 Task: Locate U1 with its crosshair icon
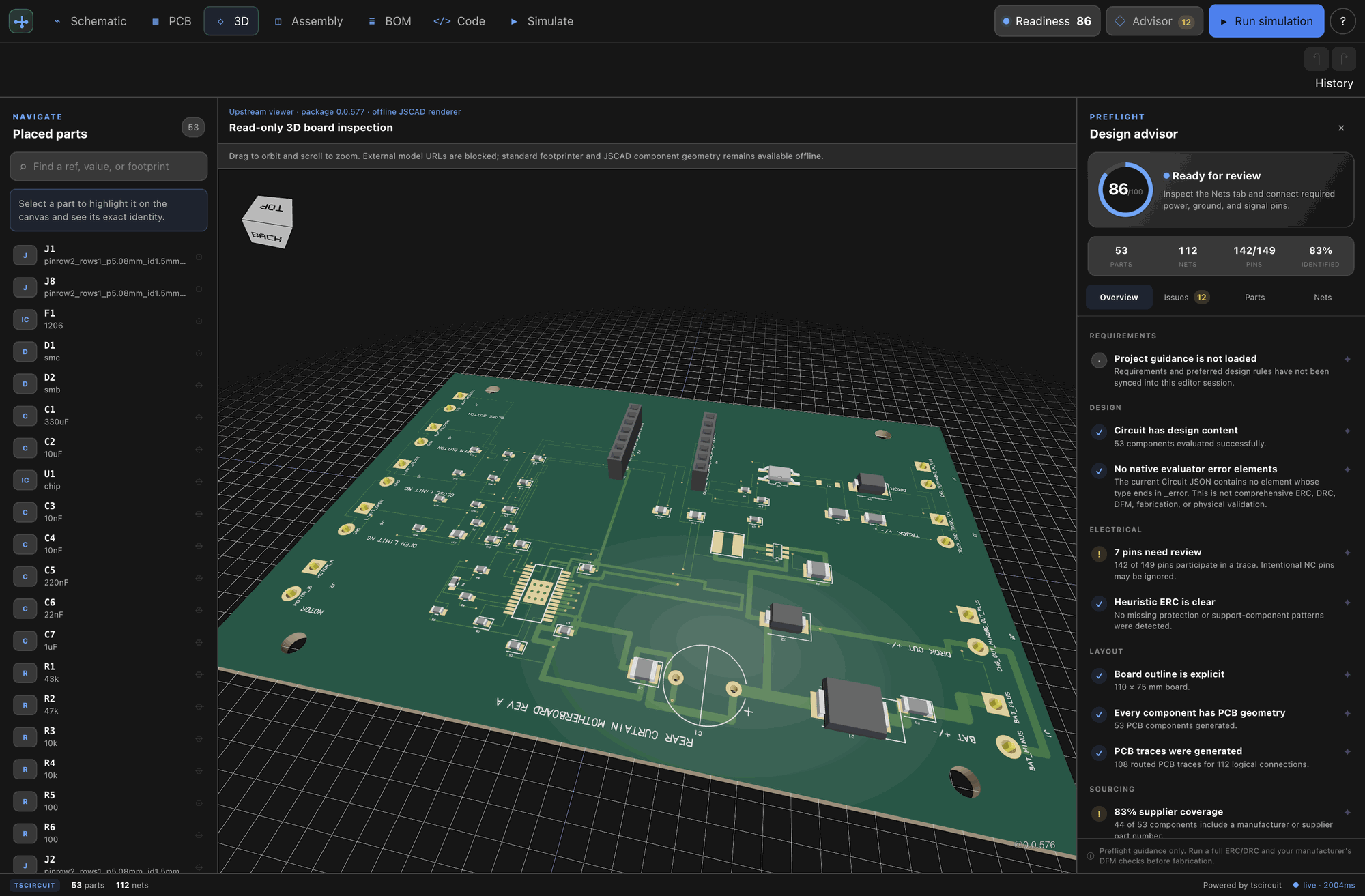199,482
